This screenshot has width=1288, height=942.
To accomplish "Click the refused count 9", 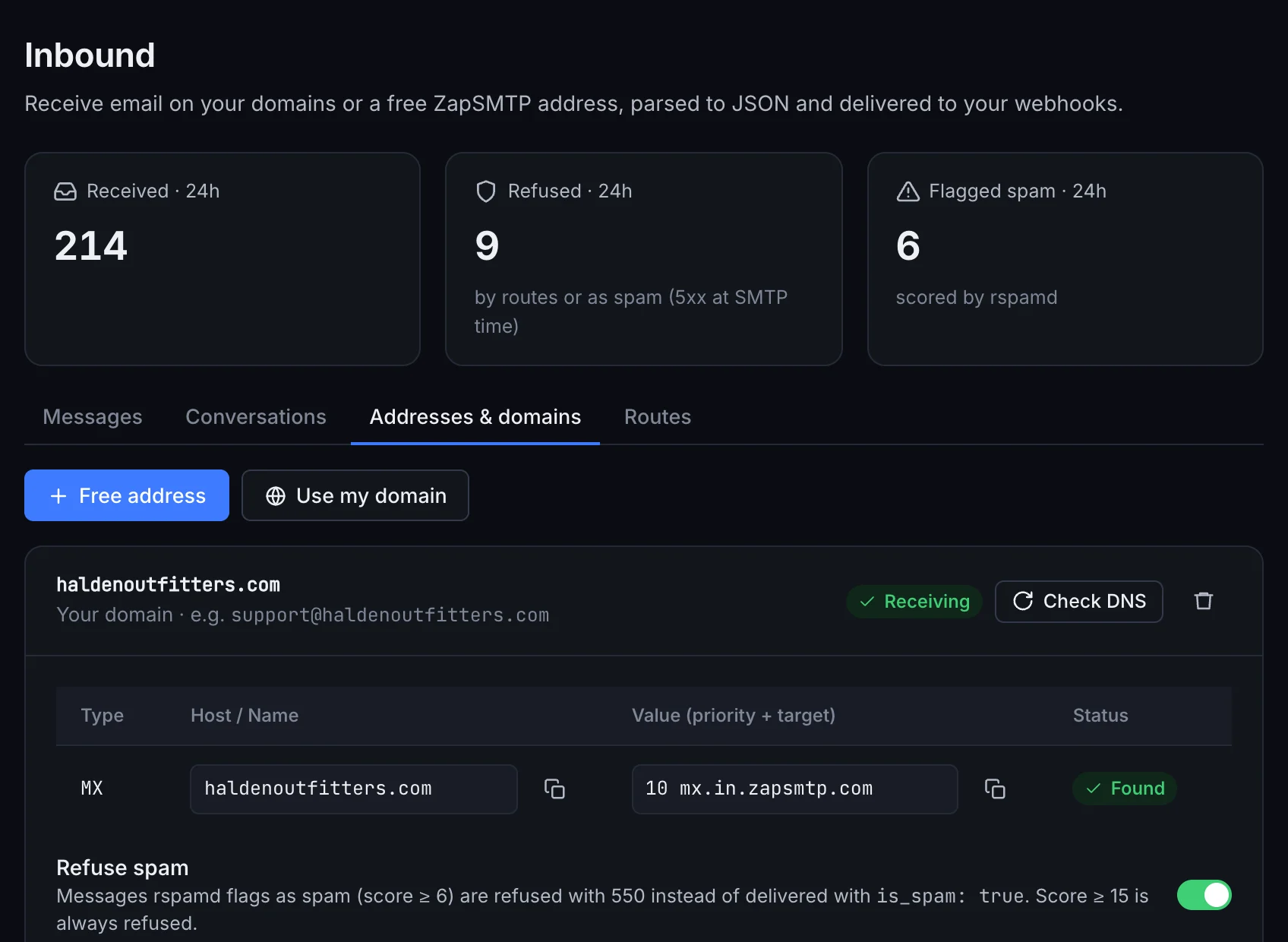I will [x=487, y=246].
